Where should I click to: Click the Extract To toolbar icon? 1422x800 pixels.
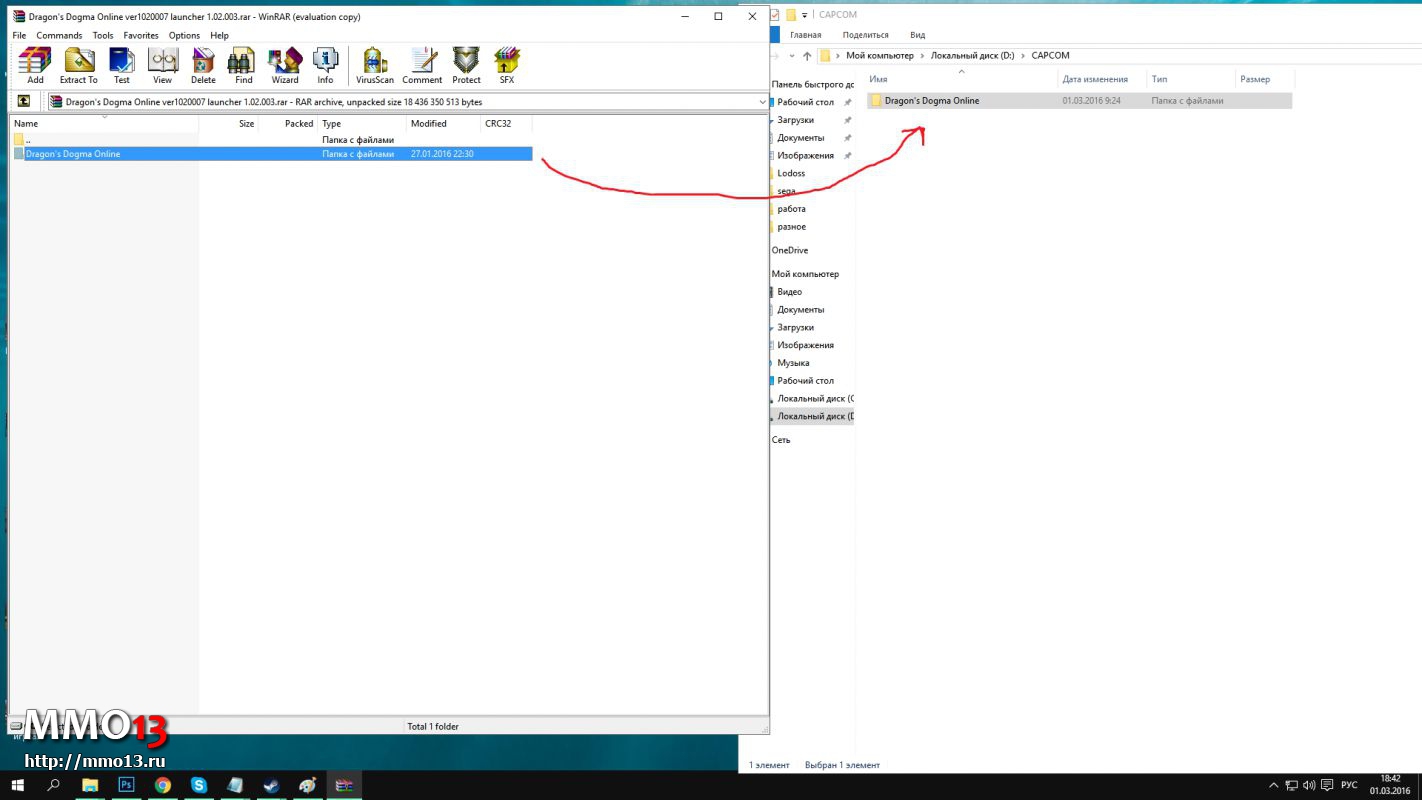[x=79, y=66]
